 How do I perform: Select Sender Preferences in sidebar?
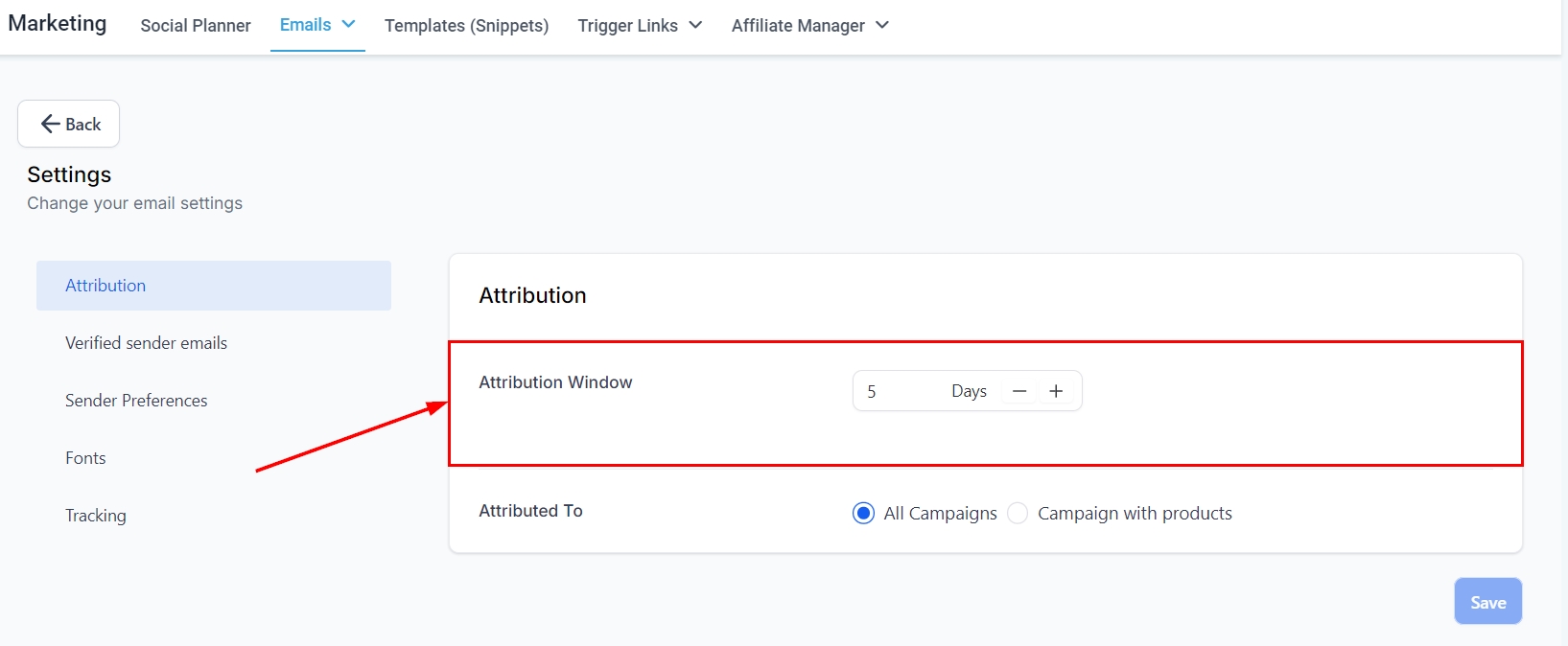(x=136, y=401)
